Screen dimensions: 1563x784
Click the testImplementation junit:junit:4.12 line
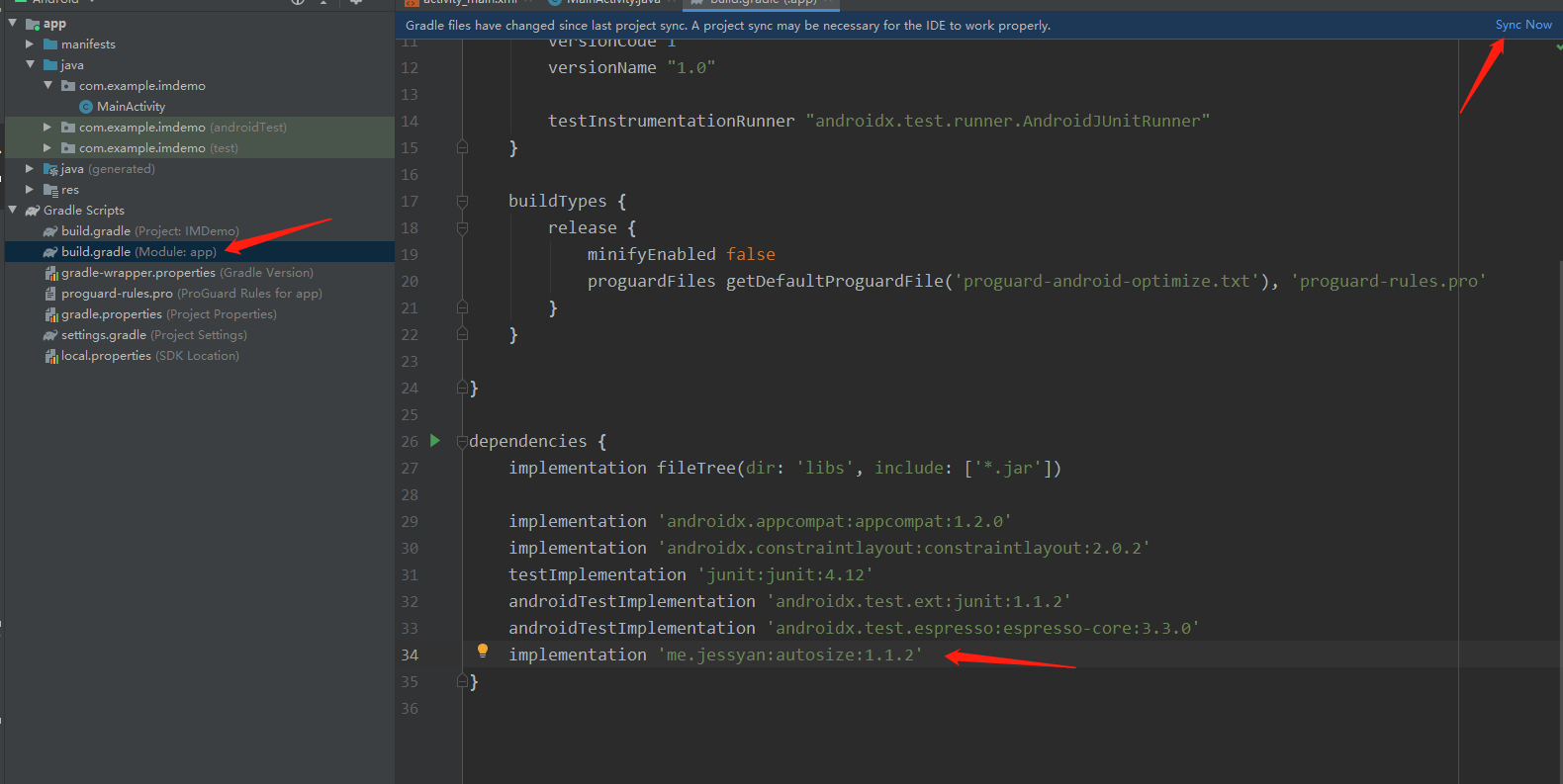click(690, 574)
